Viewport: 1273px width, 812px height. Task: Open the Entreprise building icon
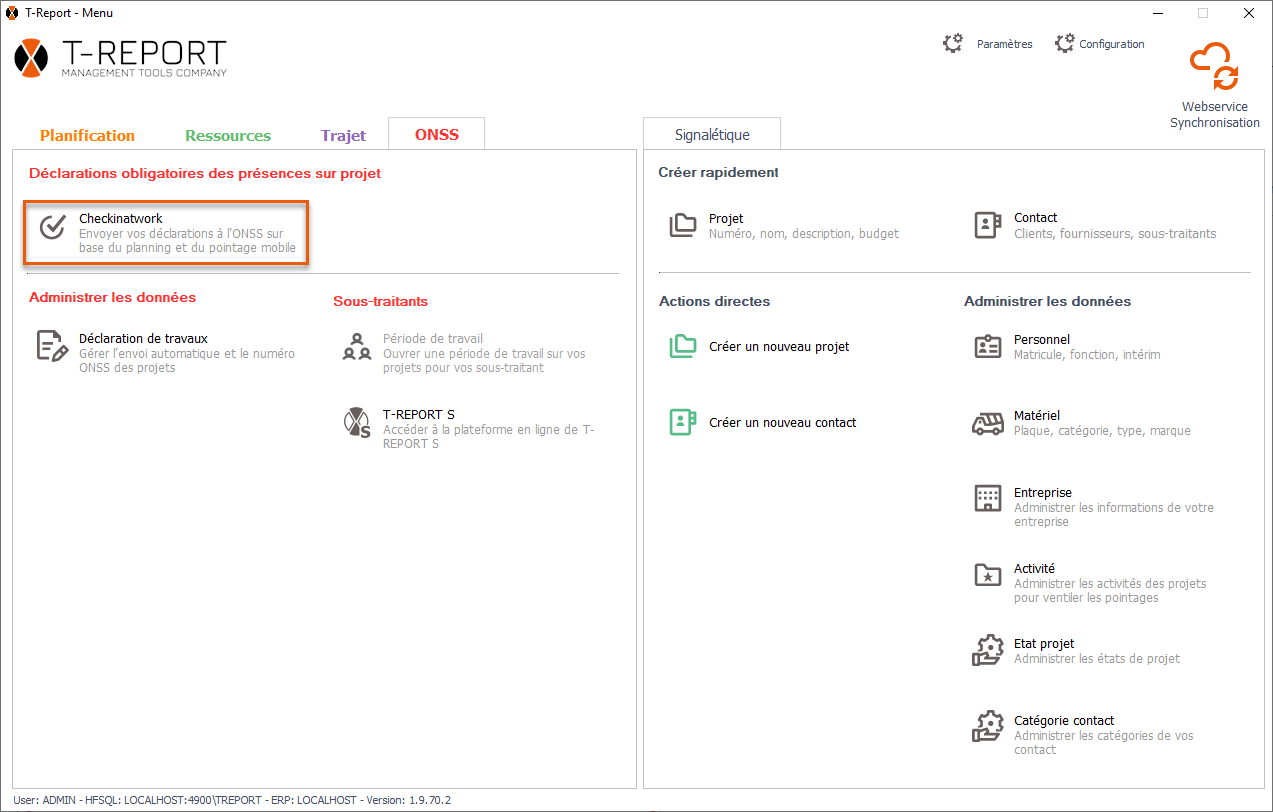coord(988,499)
